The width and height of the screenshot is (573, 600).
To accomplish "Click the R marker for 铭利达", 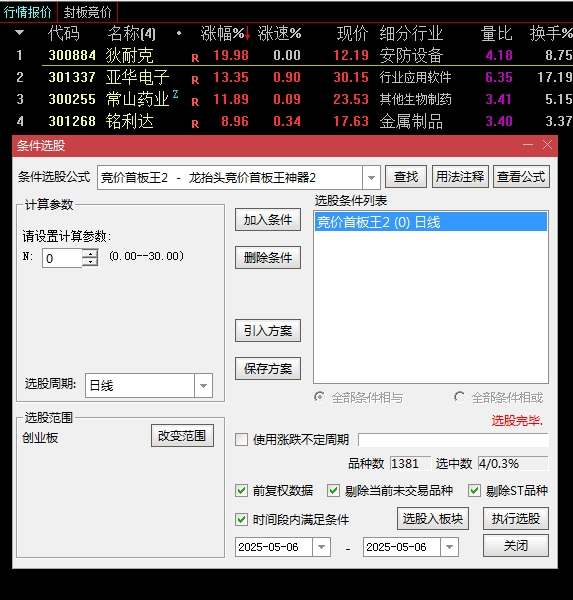I will (x=195, y=124).
